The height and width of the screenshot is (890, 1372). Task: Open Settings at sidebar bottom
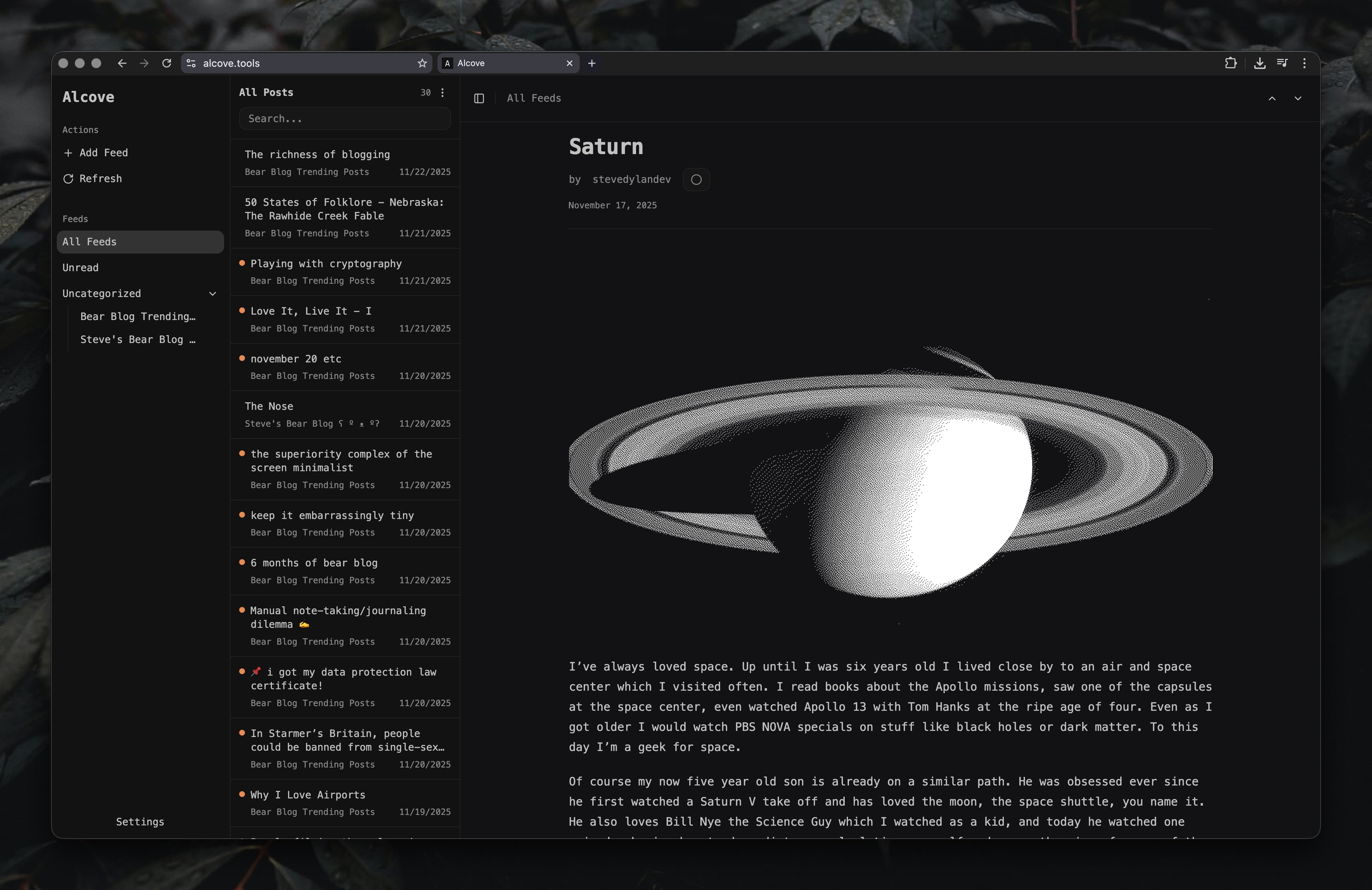140,821
